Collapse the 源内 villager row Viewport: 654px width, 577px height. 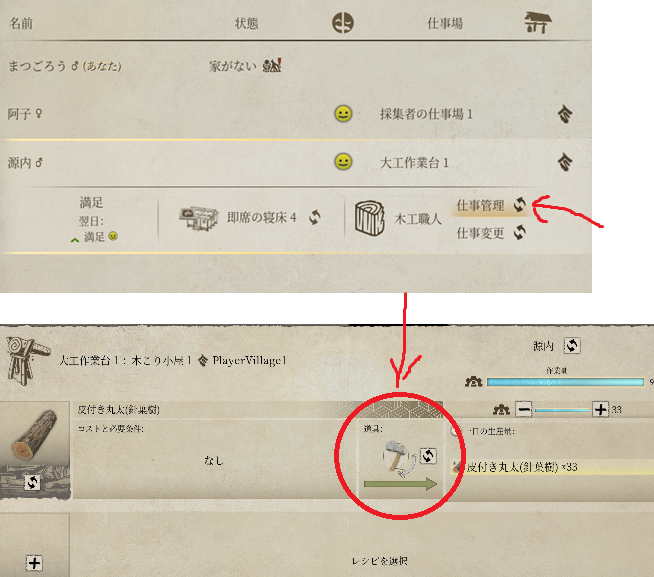[296, 162]
